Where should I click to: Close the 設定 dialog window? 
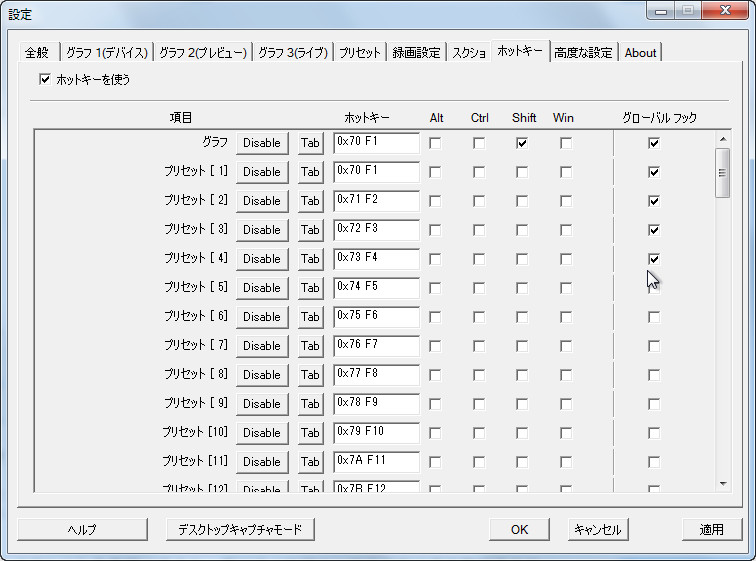(725, 11)
